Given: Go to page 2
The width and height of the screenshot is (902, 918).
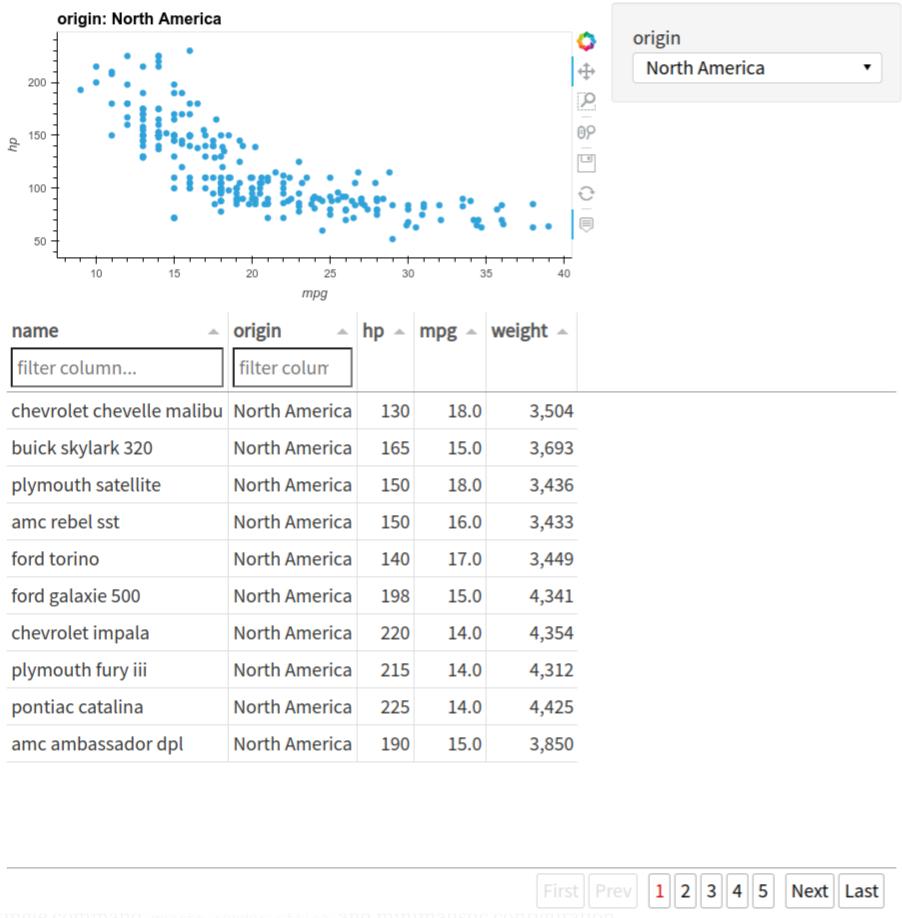Looking at the screenshot, I should 685,890.
